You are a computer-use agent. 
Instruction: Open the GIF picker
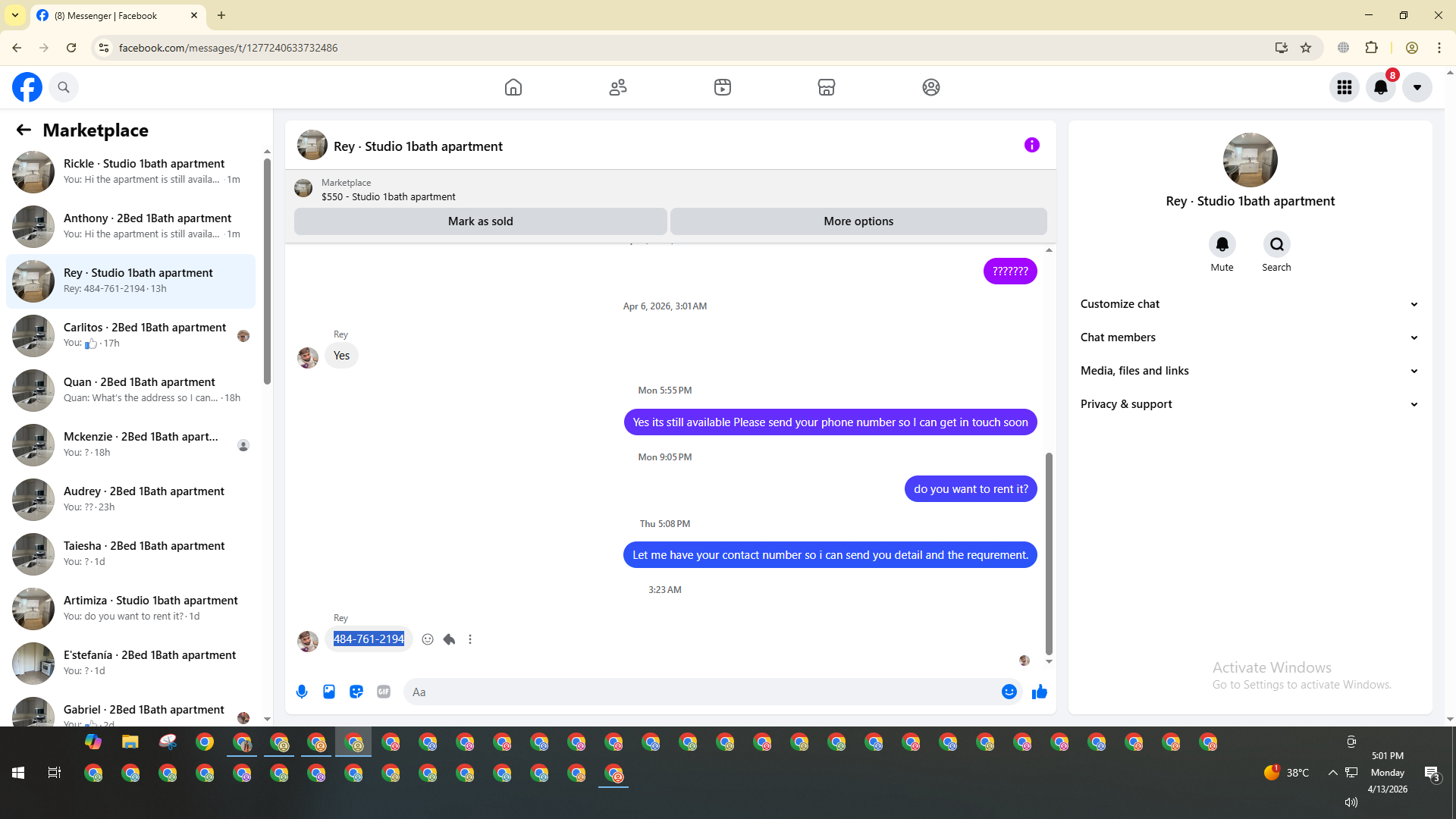(x=384, y=692)
